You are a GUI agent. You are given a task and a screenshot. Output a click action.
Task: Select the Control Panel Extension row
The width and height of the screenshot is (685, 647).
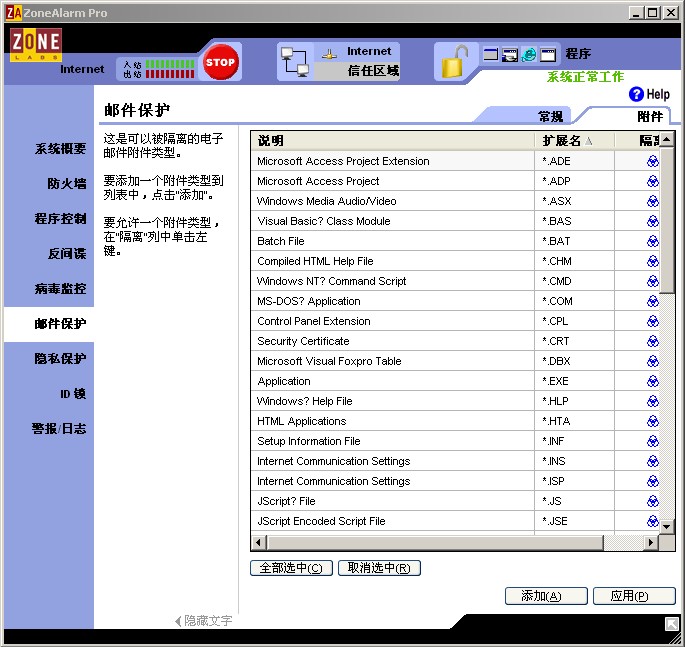click(x=455, y=321)
